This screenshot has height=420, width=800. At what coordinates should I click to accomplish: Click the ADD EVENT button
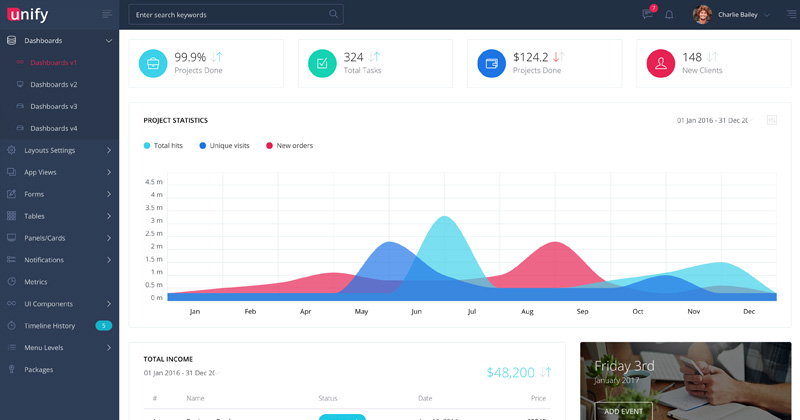pyautogui.click(x=622, y=411)
